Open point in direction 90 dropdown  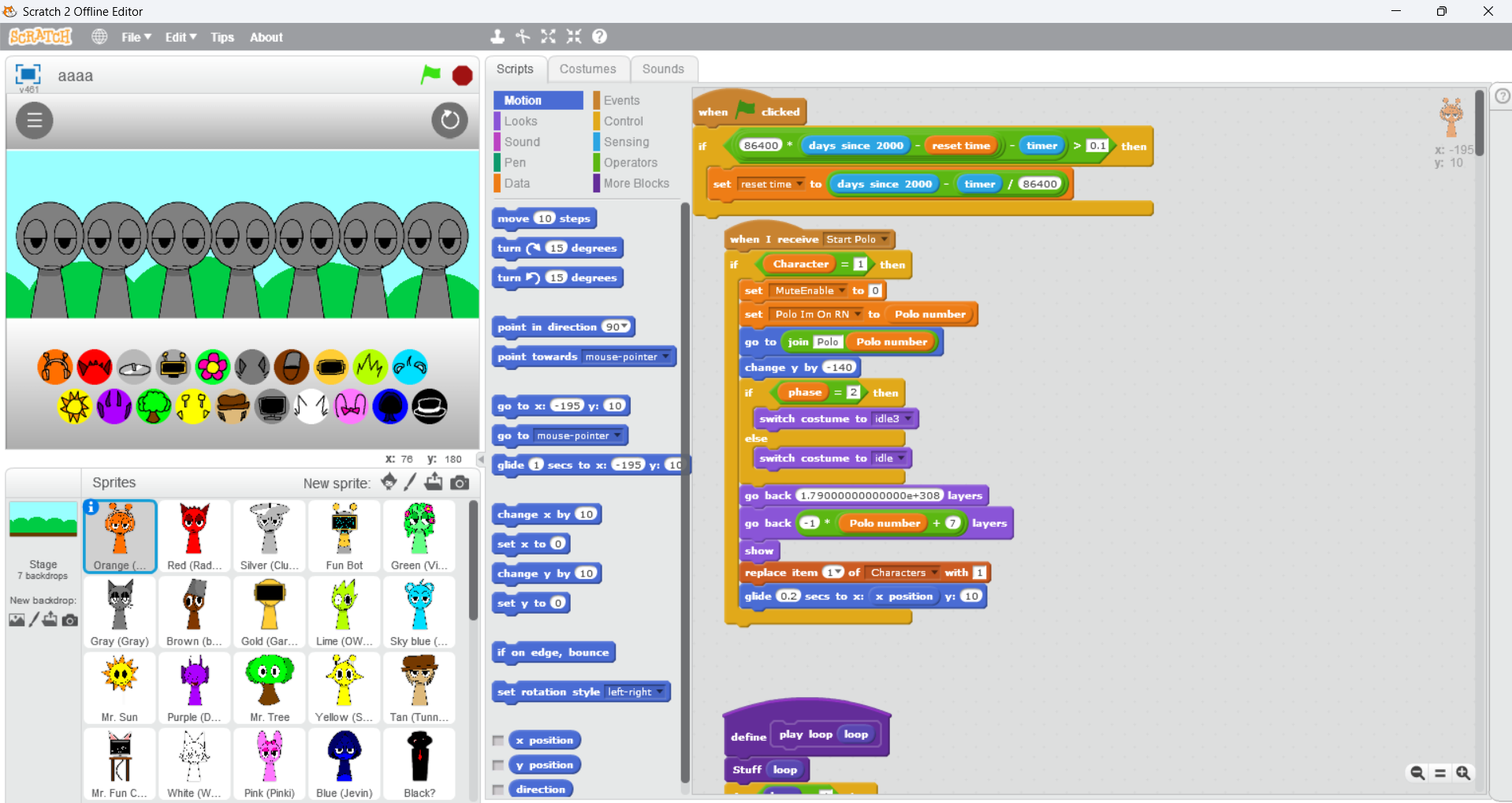(624, 327)
